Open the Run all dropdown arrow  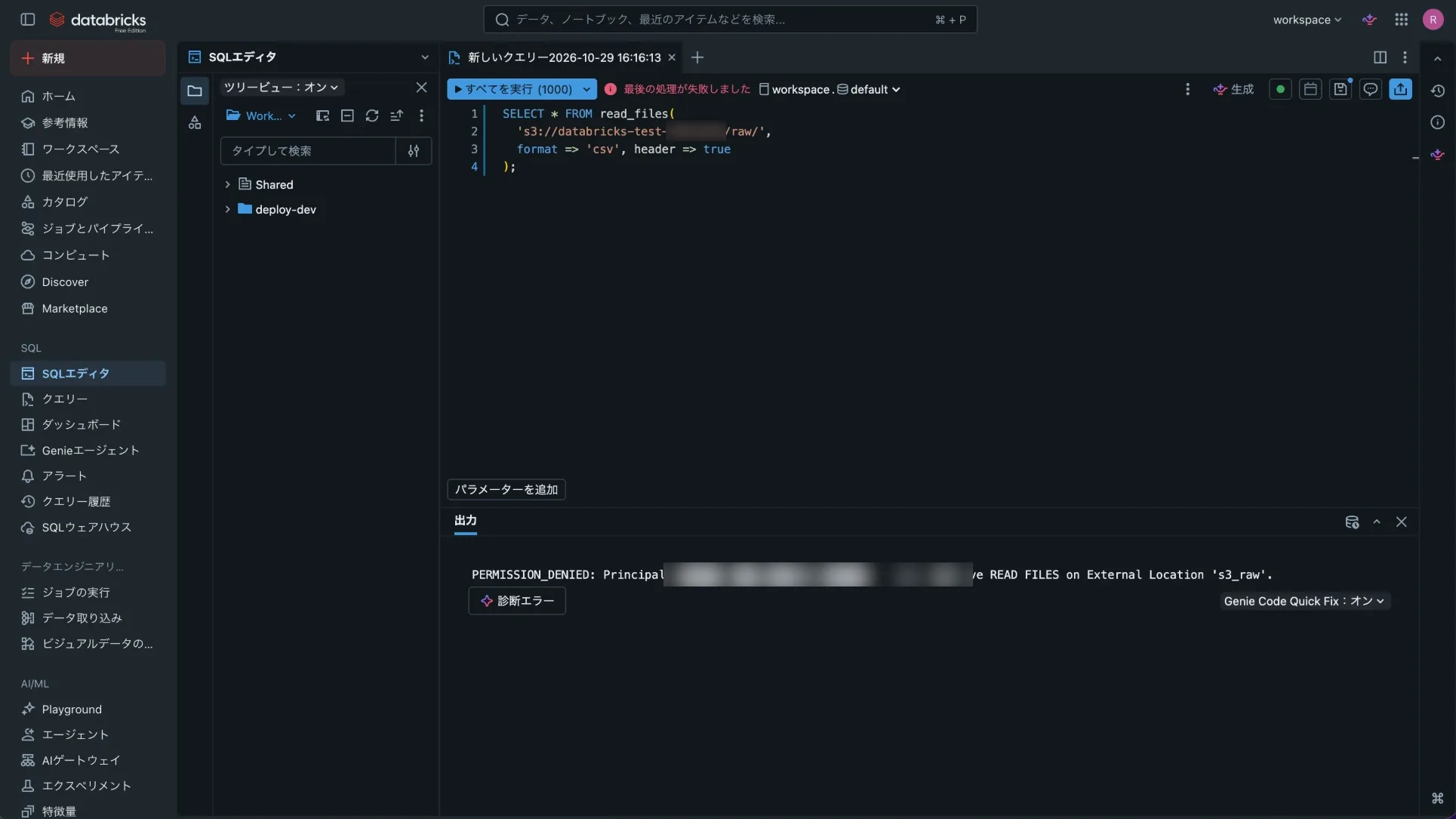pos(586,89)
